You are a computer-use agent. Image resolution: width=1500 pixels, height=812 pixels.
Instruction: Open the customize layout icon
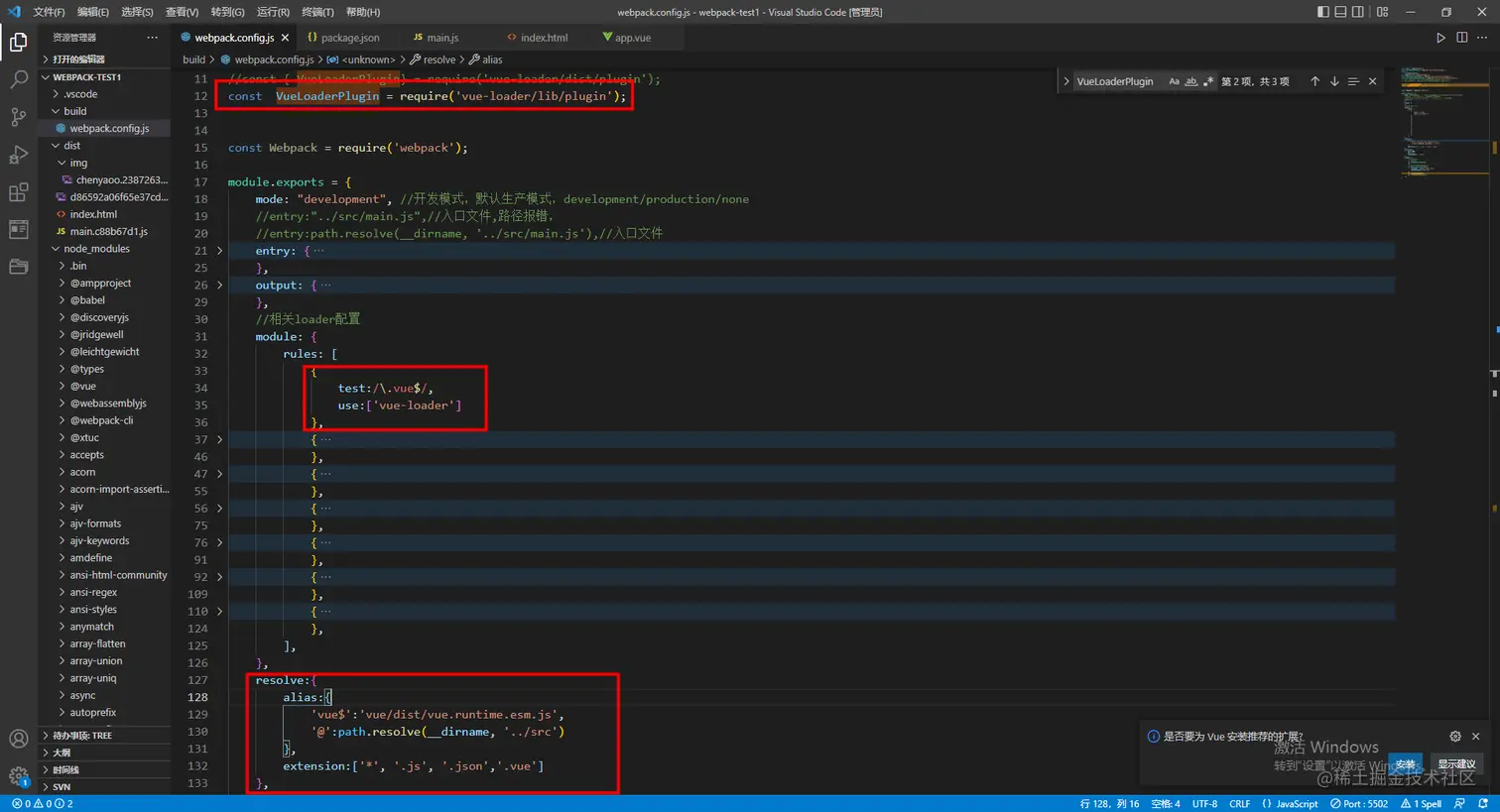tap(1382, 12)
